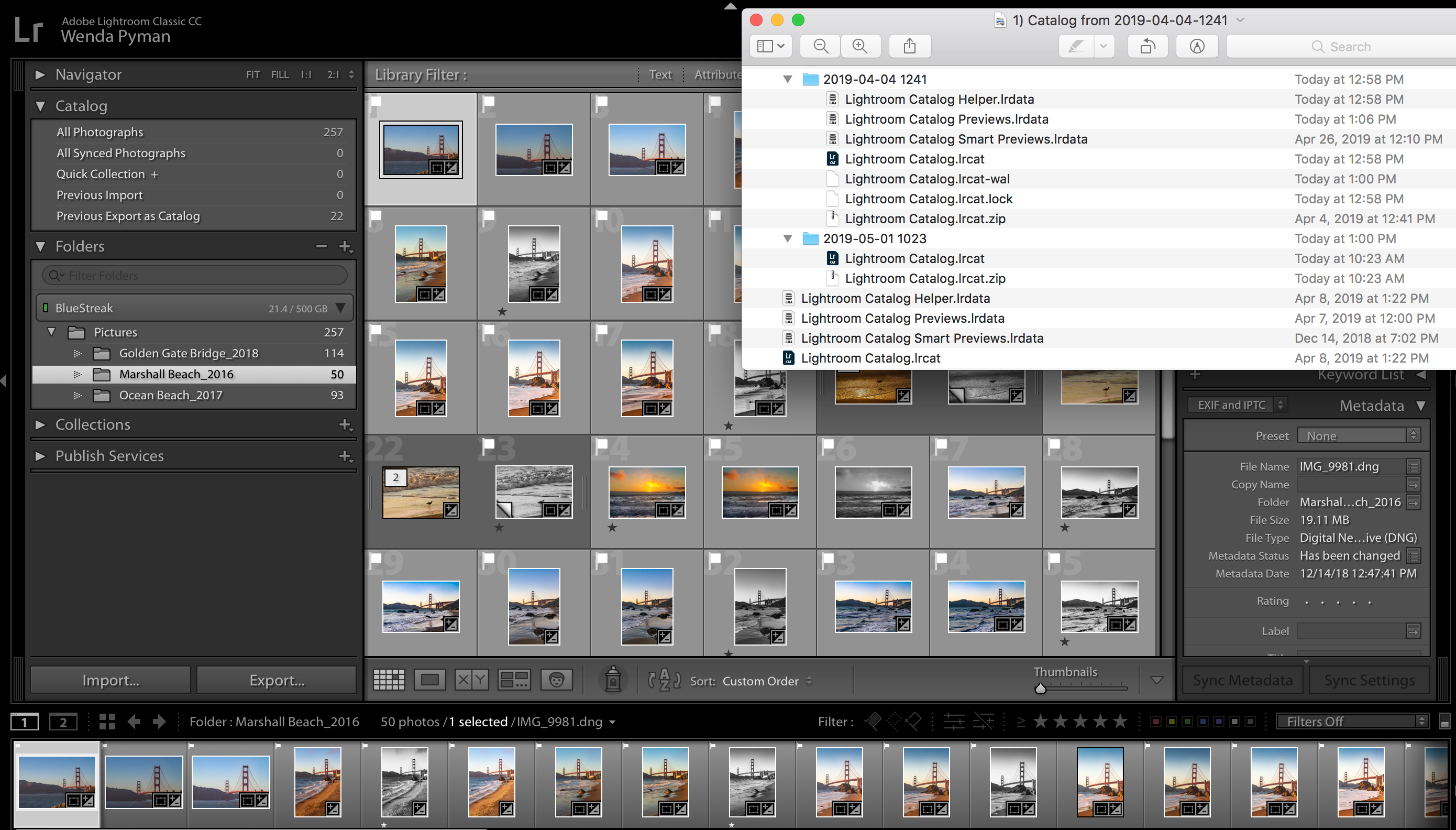Switch to Grid view icon
Viewport: 1456px width, 830px height.
pos(389,680)
